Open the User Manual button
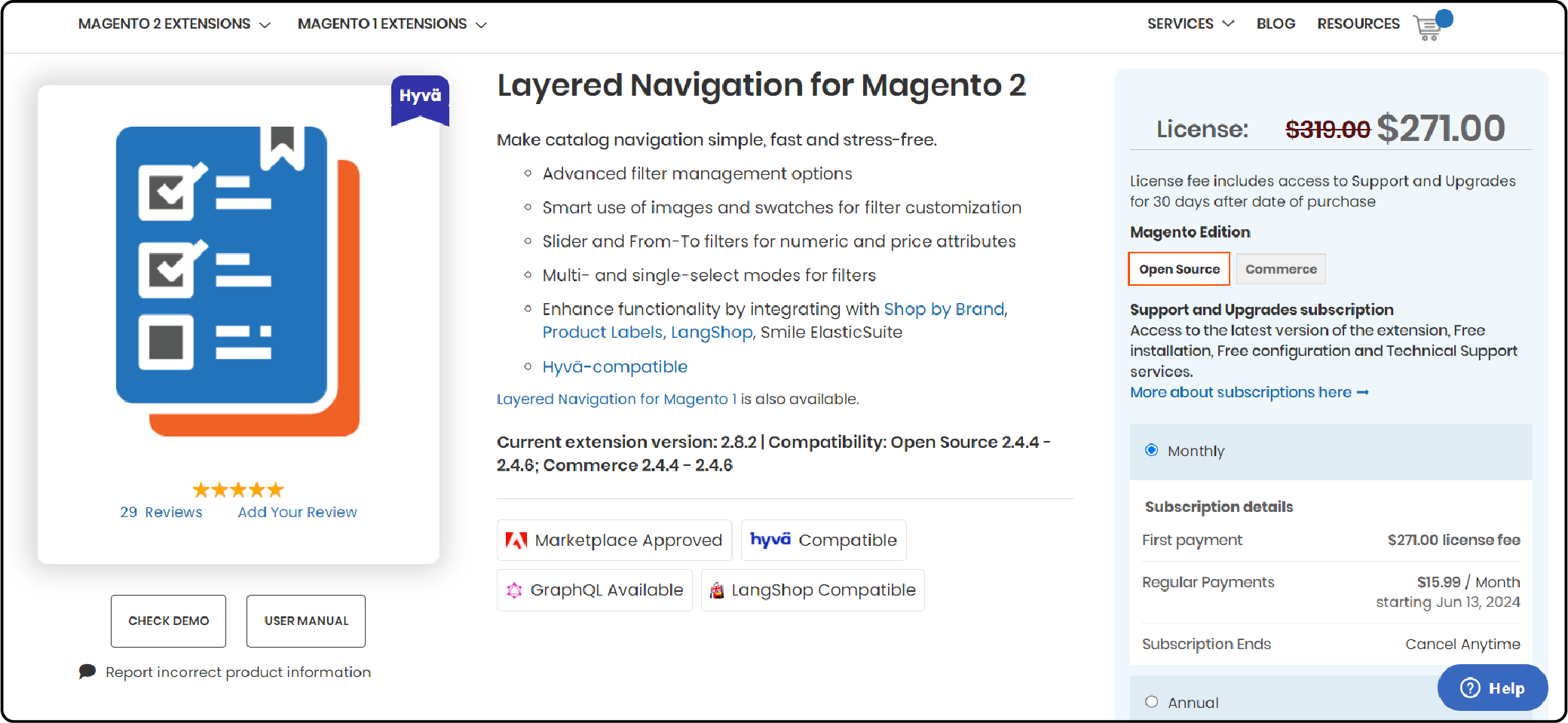1568x723 pixels. tap(306, 620)
